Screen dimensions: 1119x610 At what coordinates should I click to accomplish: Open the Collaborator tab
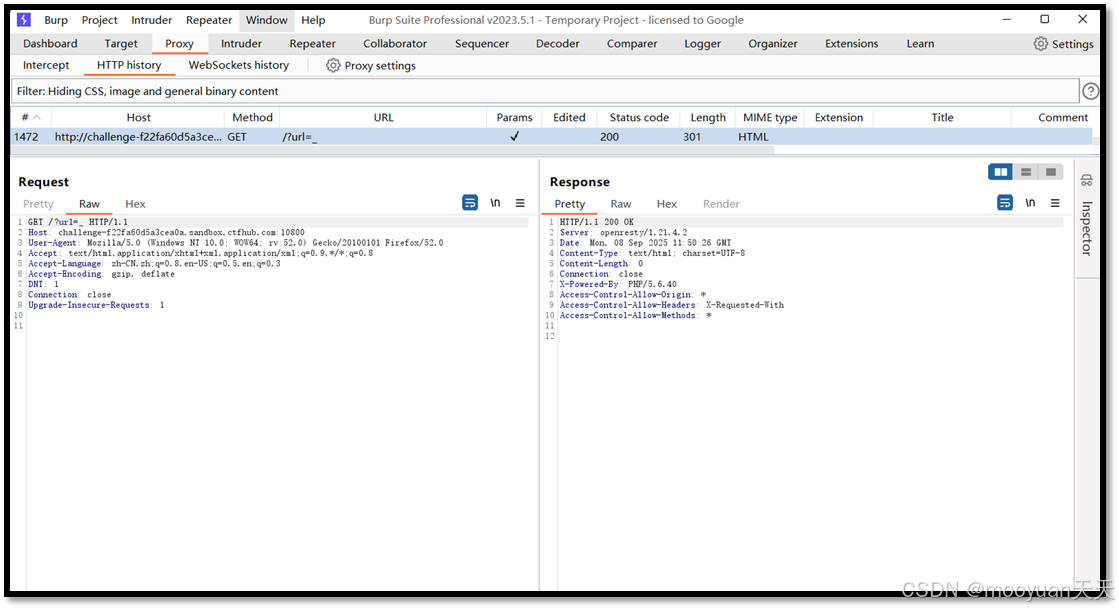point(395,44)
